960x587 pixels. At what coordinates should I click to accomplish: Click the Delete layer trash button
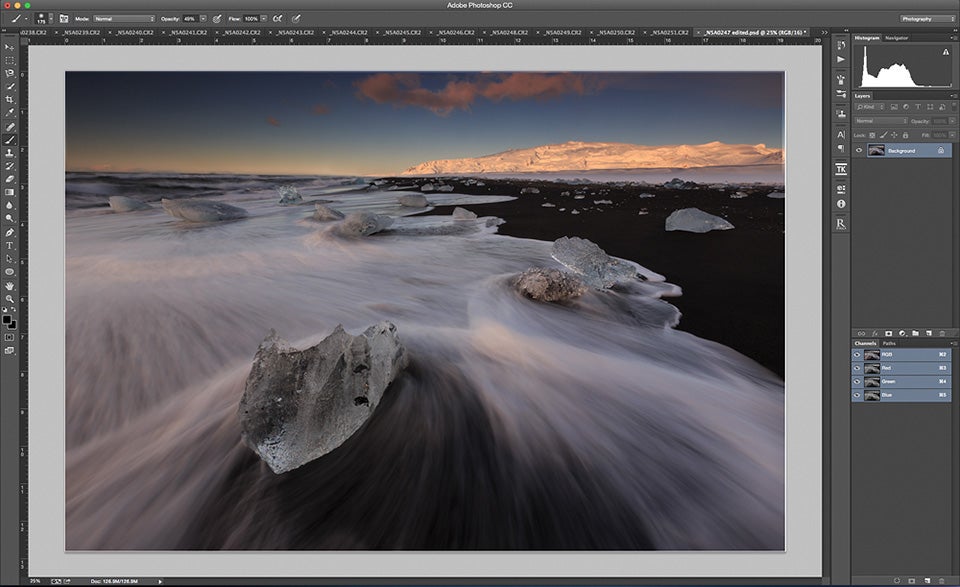(942, 334)
